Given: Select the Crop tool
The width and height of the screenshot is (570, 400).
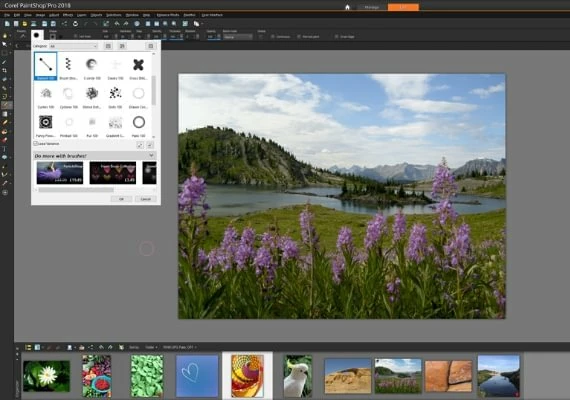Looking at the screenshot, I should [x=5, y=71].
